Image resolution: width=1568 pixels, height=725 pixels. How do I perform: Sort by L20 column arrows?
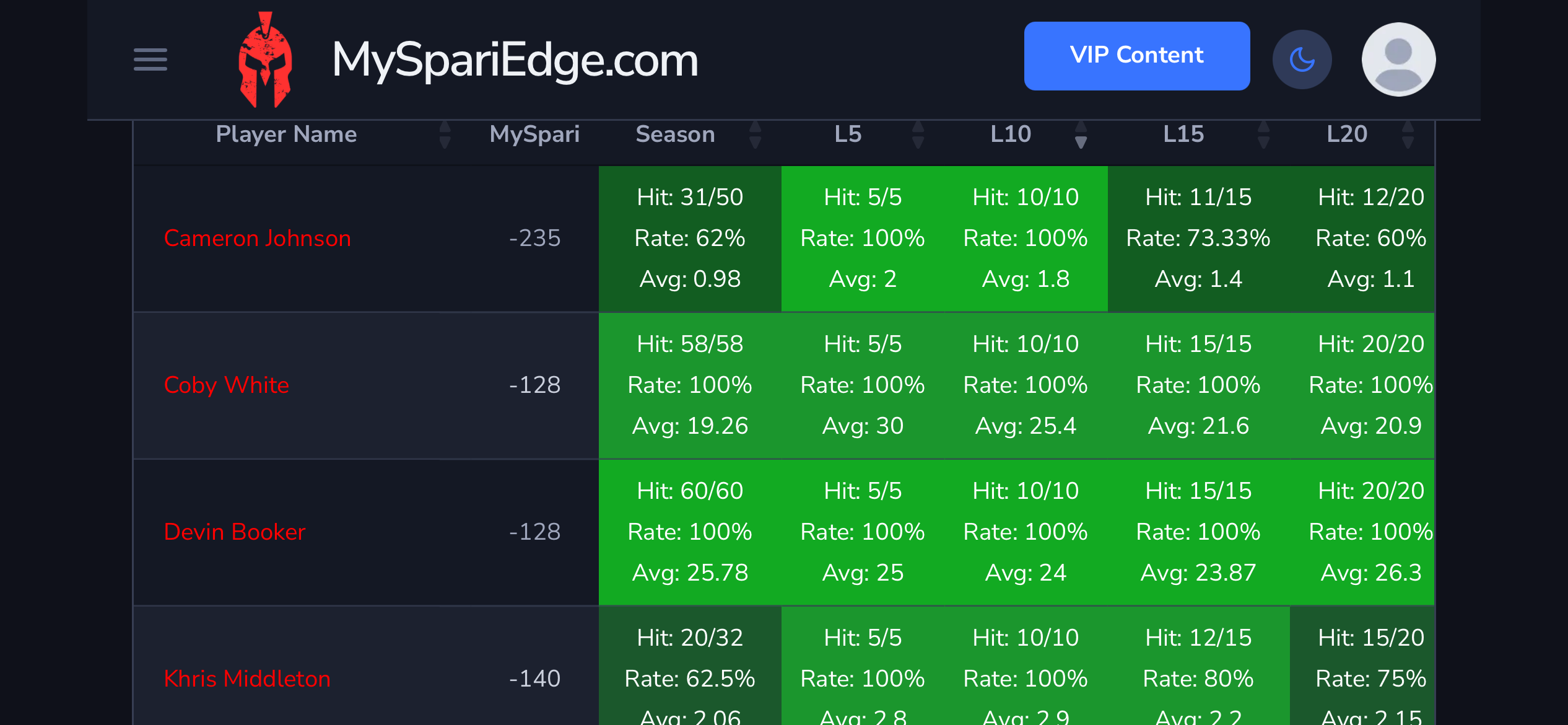[1408, 134]
